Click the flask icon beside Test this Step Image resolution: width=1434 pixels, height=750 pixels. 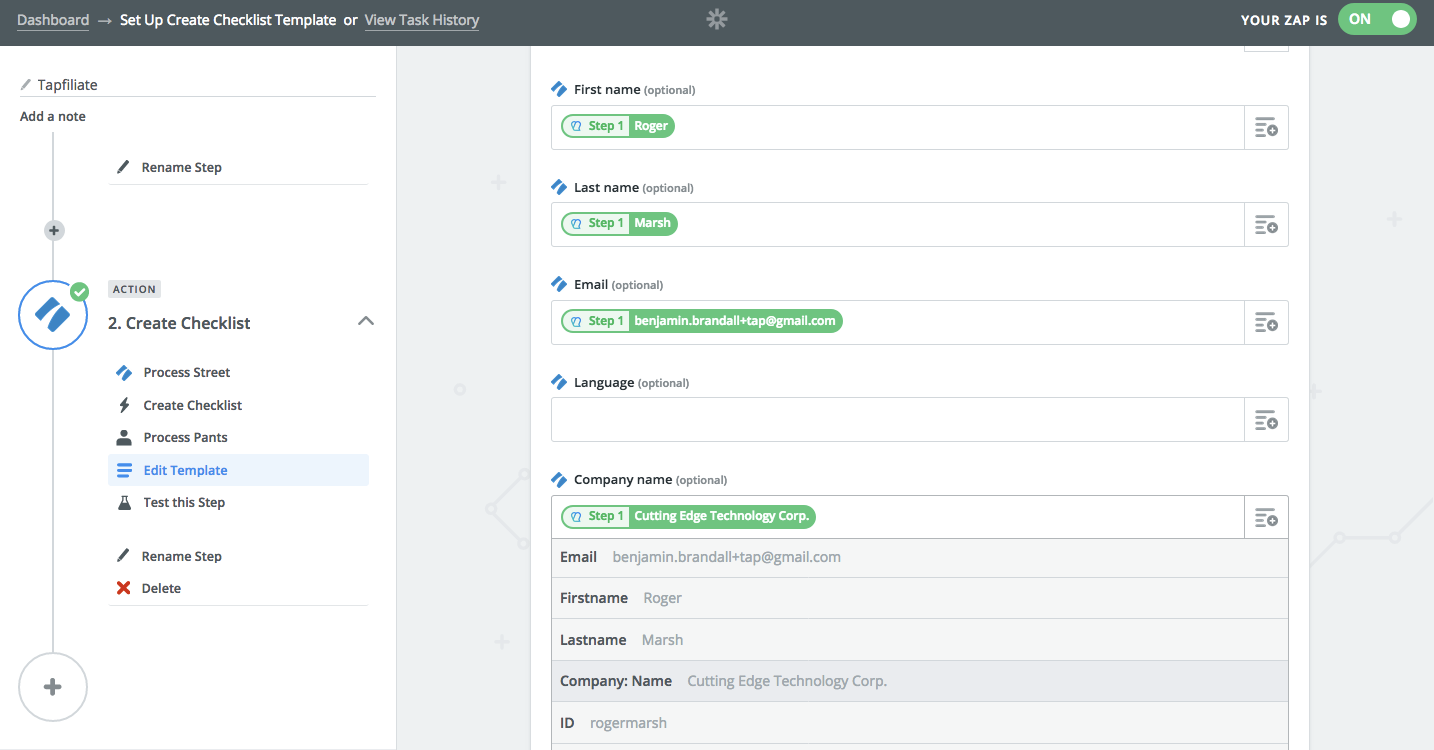pos(124,502)
